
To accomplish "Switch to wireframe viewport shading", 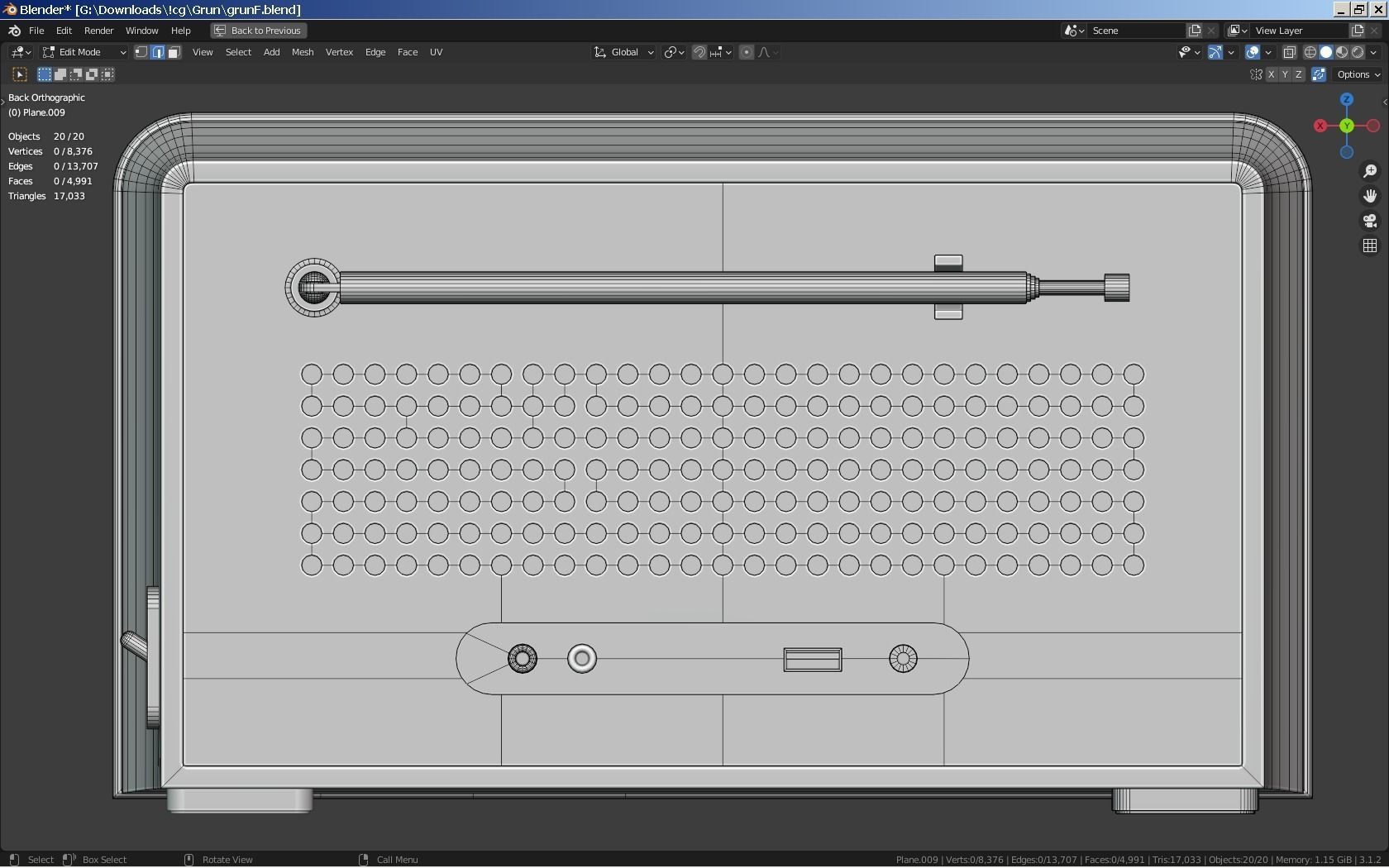I will coord(1310,52).
